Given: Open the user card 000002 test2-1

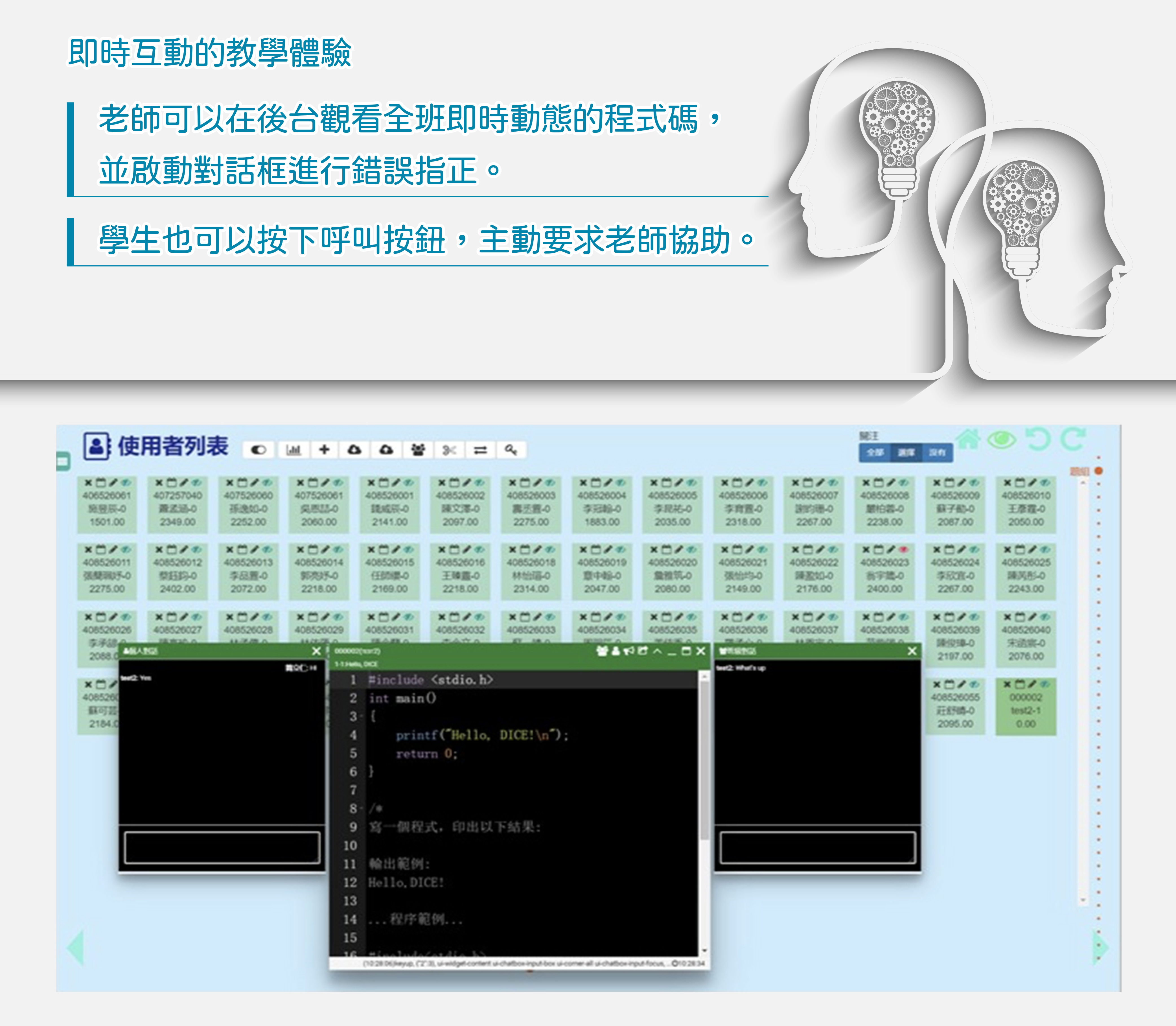Looking at the screenshot, I should (1026, 711).
